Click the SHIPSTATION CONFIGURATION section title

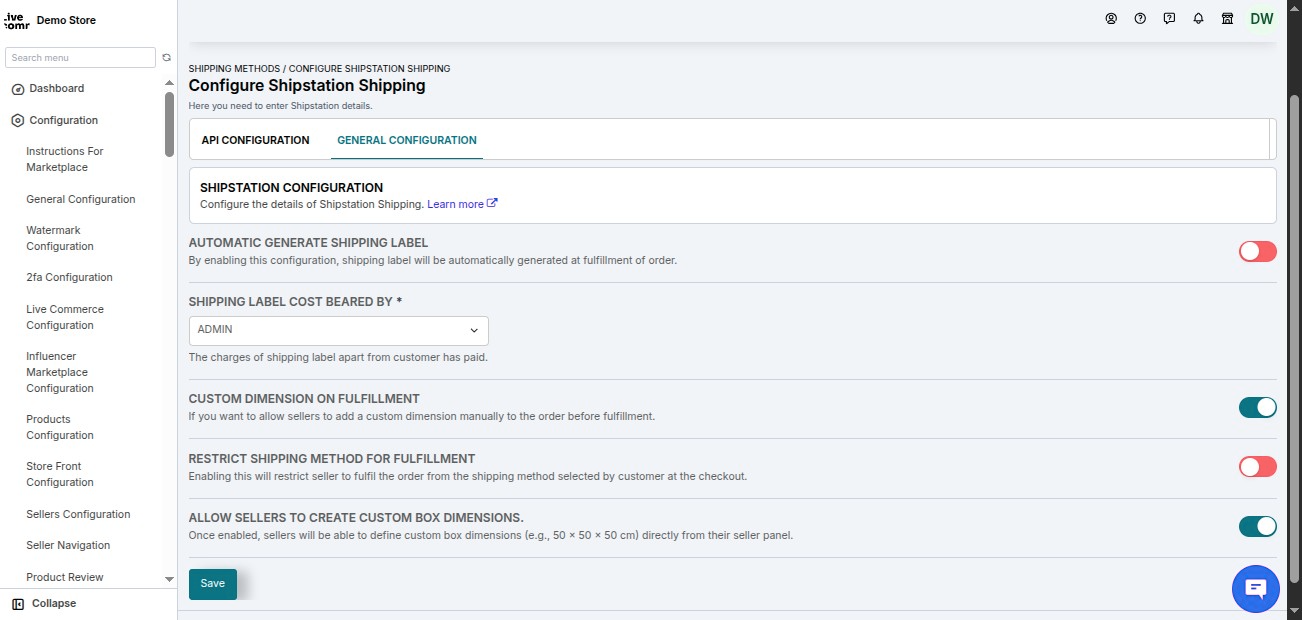click(x=291, y=188)
